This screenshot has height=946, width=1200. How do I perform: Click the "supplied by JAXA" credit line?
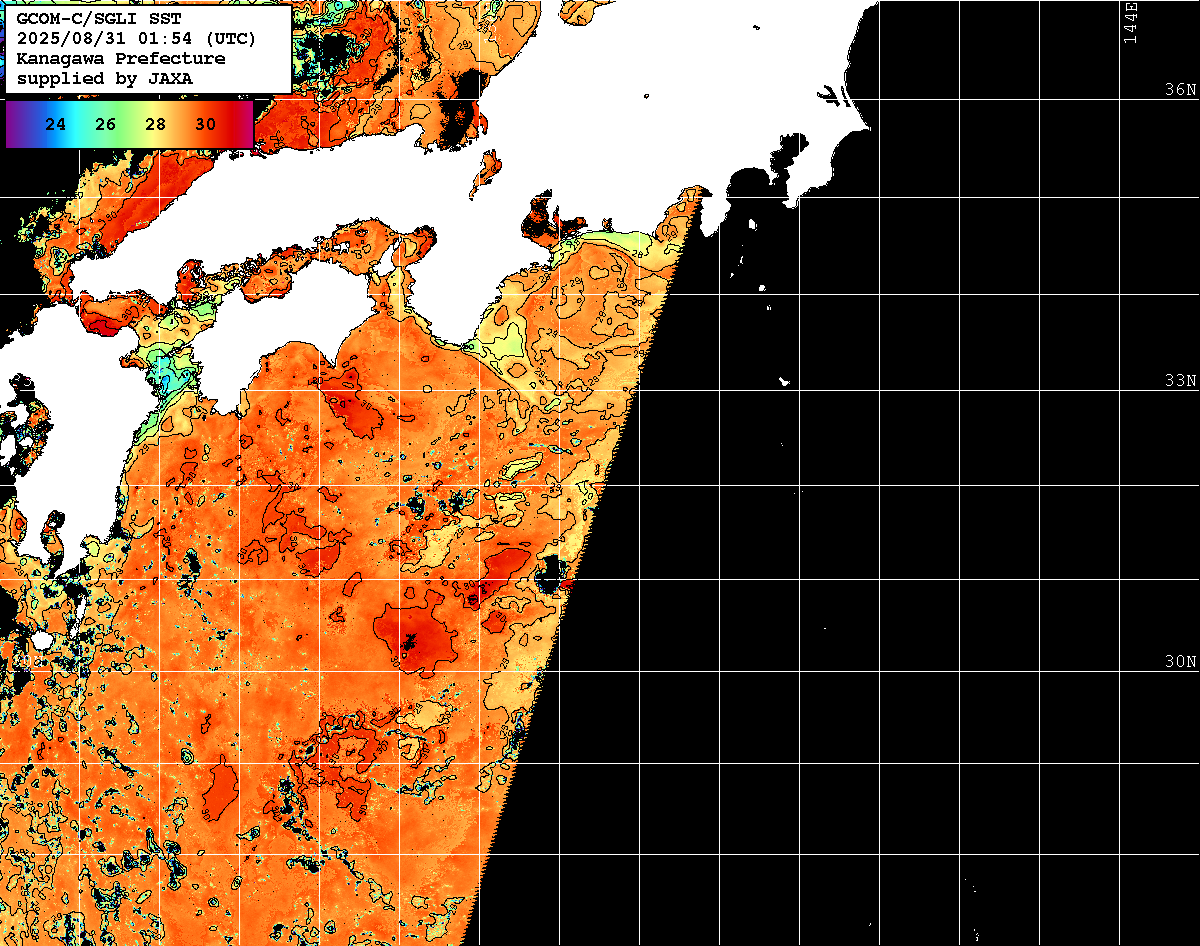coord(105,78)
